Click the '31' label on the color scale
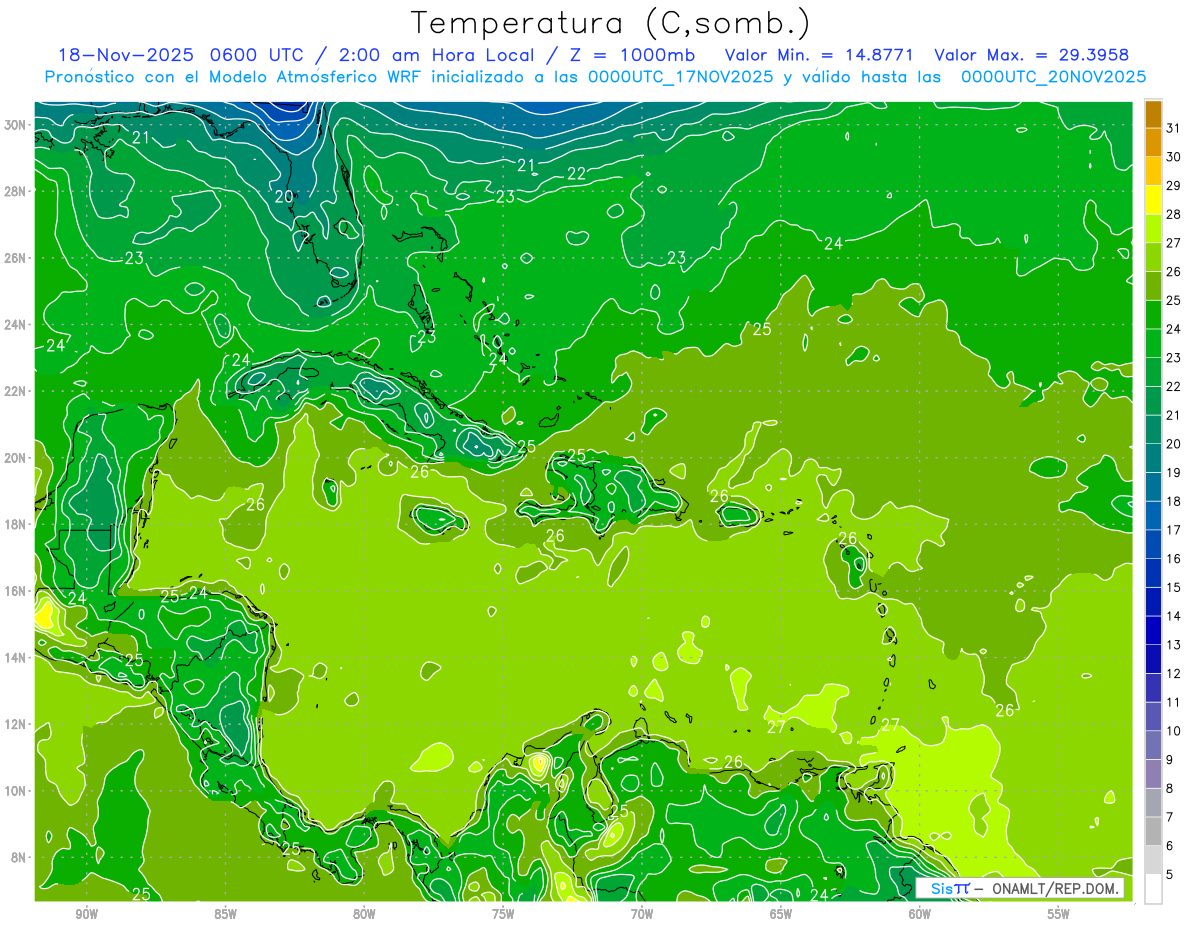The height and width of the screenshot is (927, 1200). coord(1173,128)
